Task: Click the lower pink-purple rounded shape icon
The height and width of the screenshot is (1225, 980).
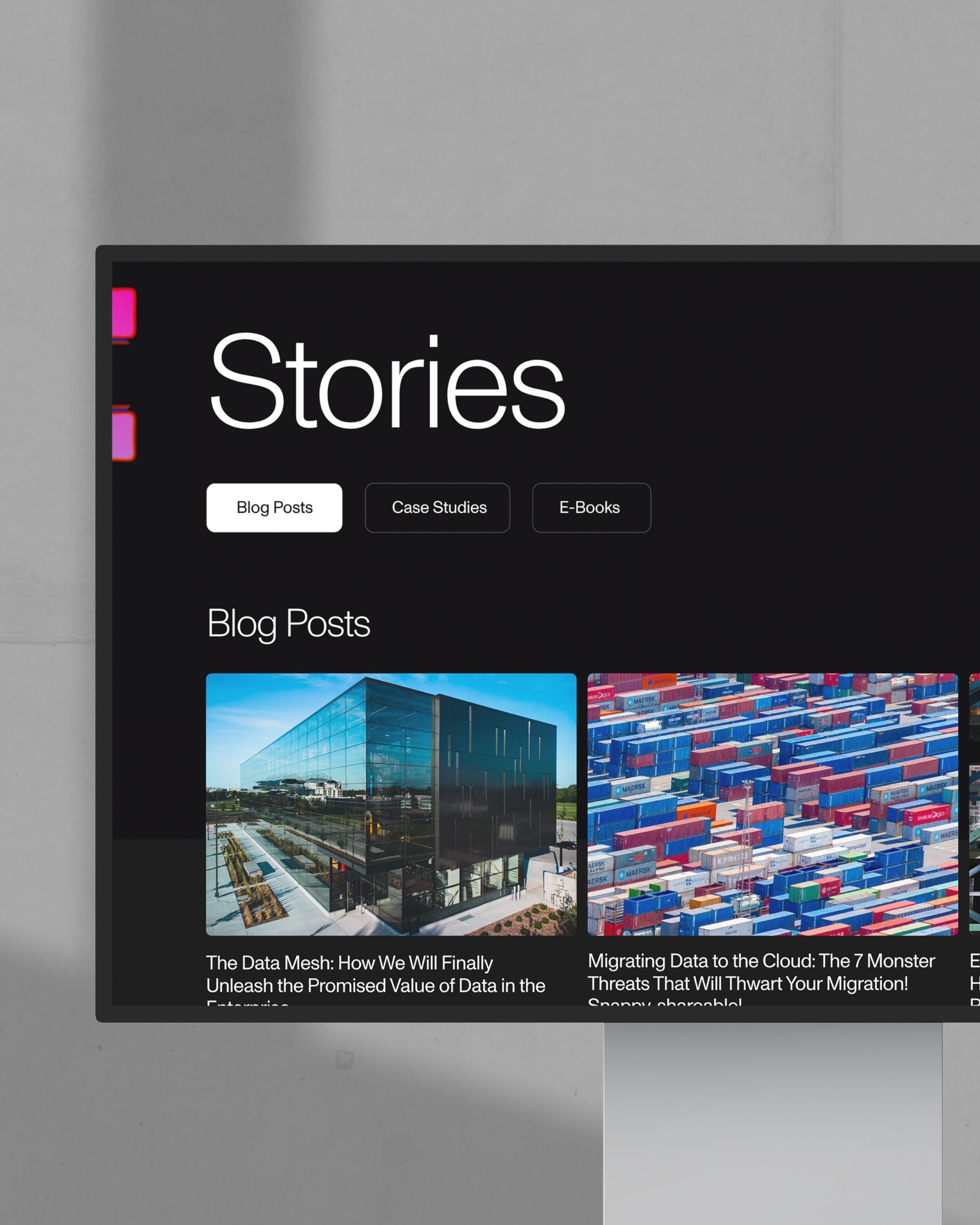Action: [124, 436]
